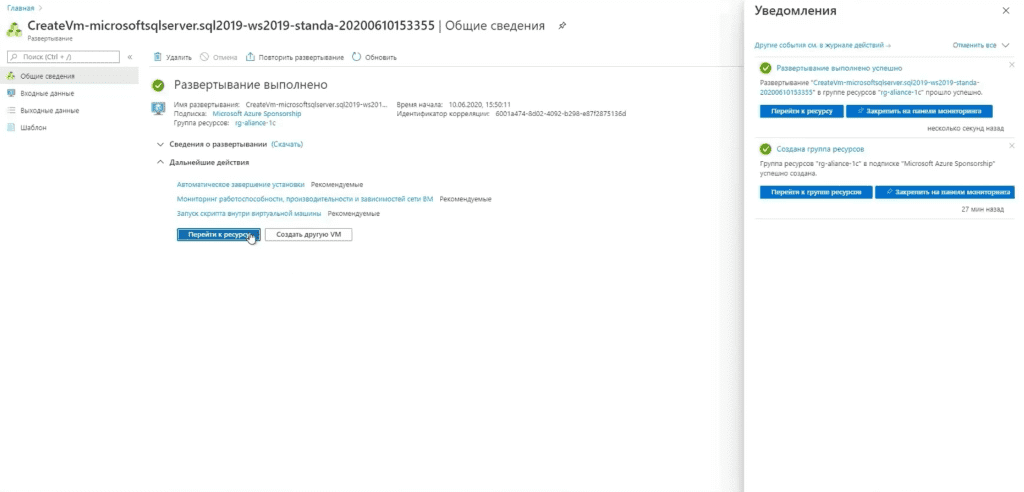This screenshot has height=492, width=1024.
Task: Click the Главная breadcrumb link
Action: pyautogui.click(x=20, y=8)
